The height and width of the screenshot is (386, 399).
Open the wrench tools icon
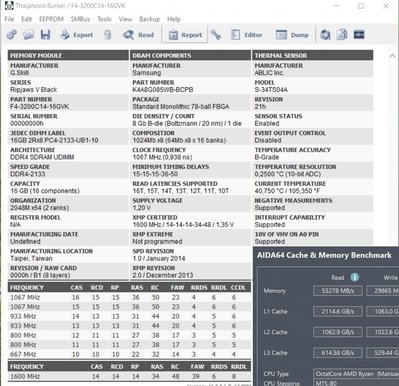point(216,35)
